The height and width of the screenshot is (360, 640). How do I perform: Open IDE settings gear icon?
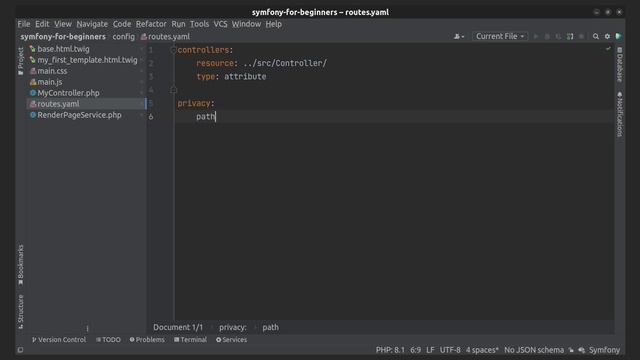[607, 36]
